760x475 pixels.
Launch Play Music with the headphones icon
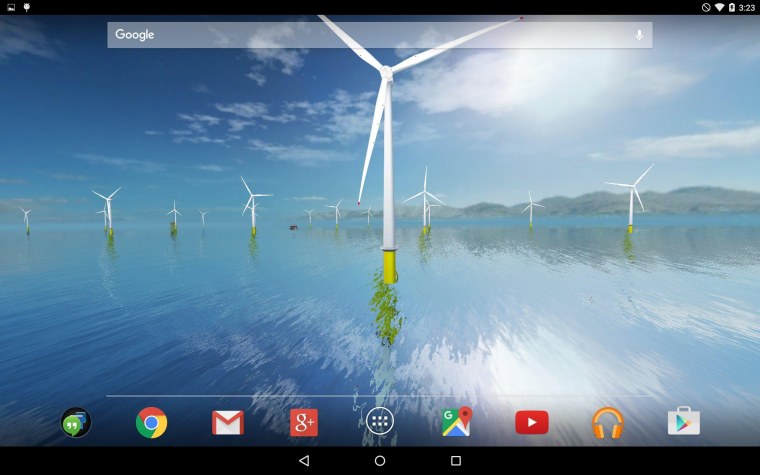coord(608,422)
